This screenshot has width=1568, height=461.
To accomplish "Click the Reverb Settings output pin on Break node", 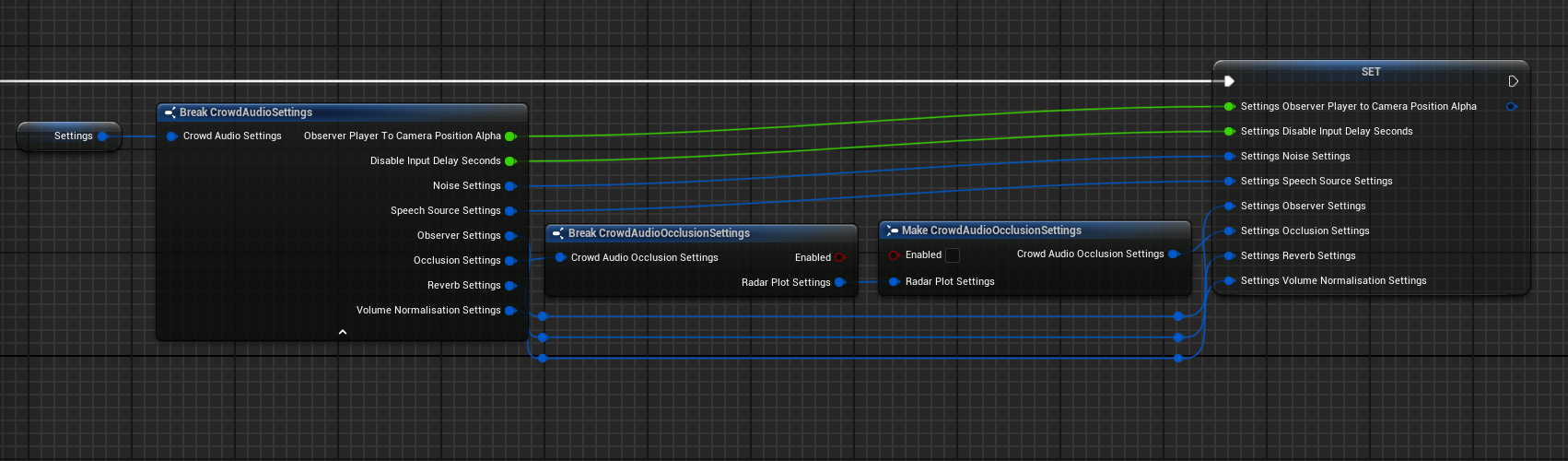I will pyautogui.click(x=510, y=286).
